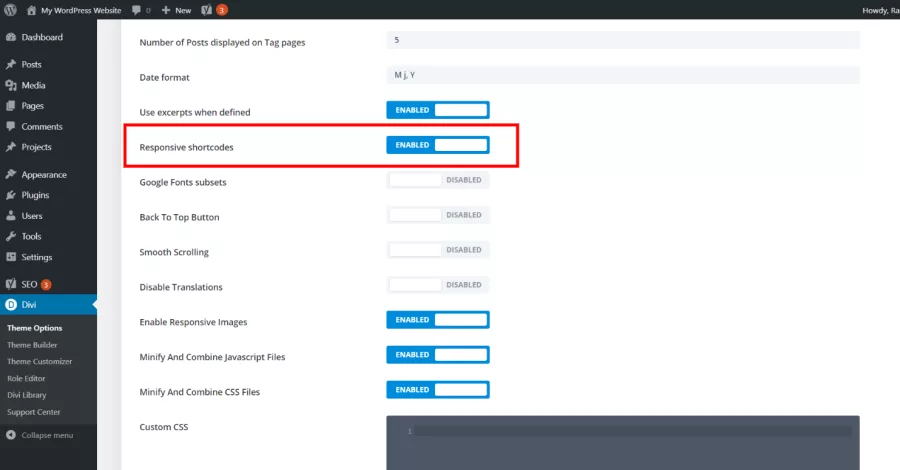
Task: Click the Responsive shortcodes label
Action: pos(187,147)
